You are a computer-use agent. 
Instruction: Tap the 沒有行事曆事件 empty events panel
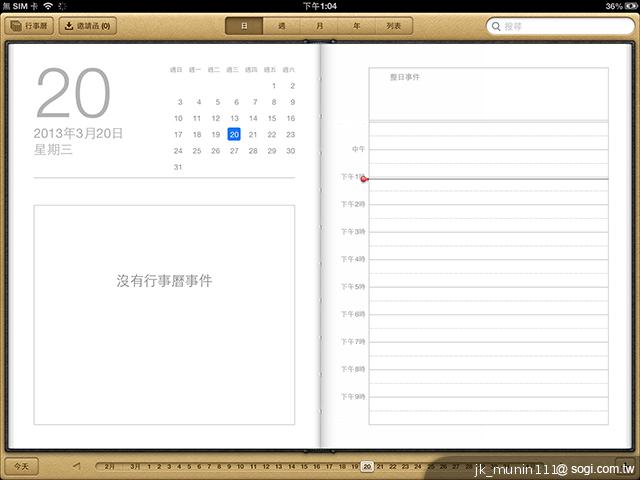[164, 315]
